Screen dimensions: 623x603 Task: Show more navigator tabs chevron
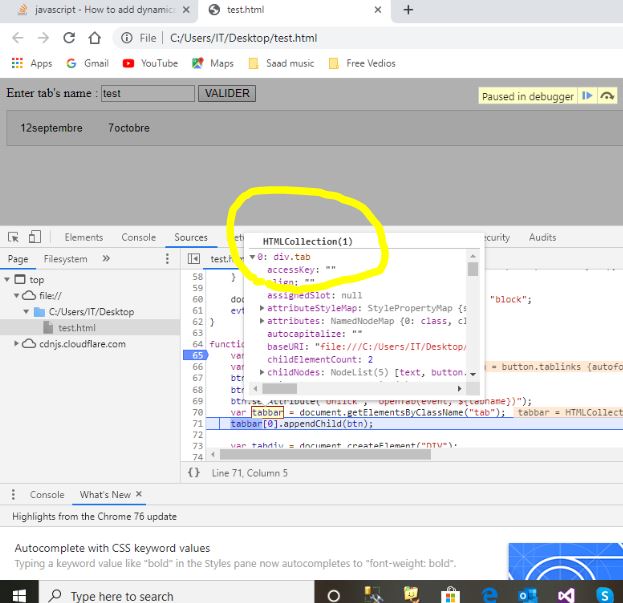tap(106, 259)
